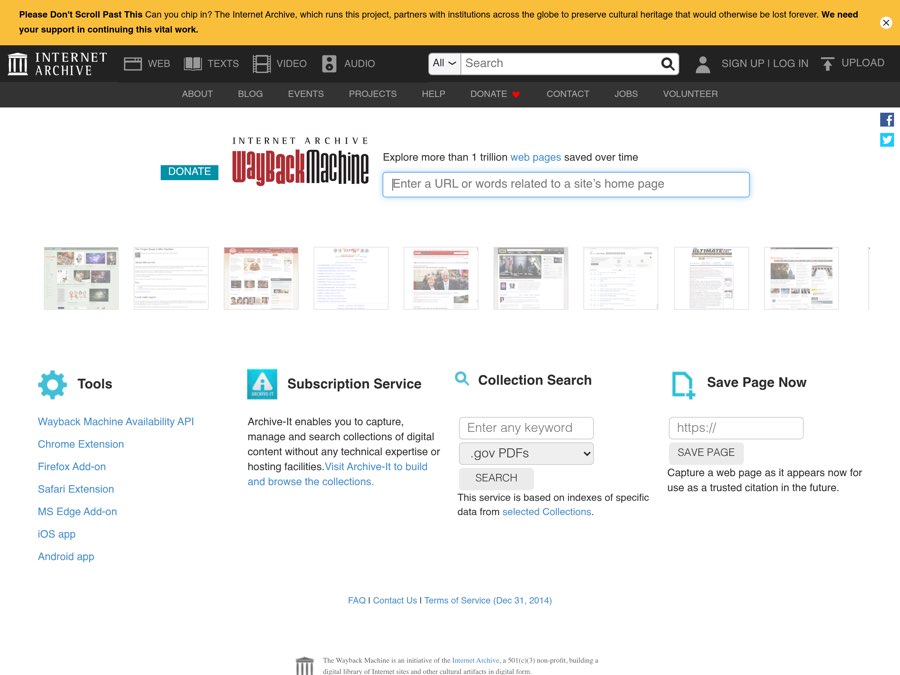This screenshot has width=900, height=675.
Task: Open the Contact Us footer link
Action: pyautogui.click(x=395, y=600)
